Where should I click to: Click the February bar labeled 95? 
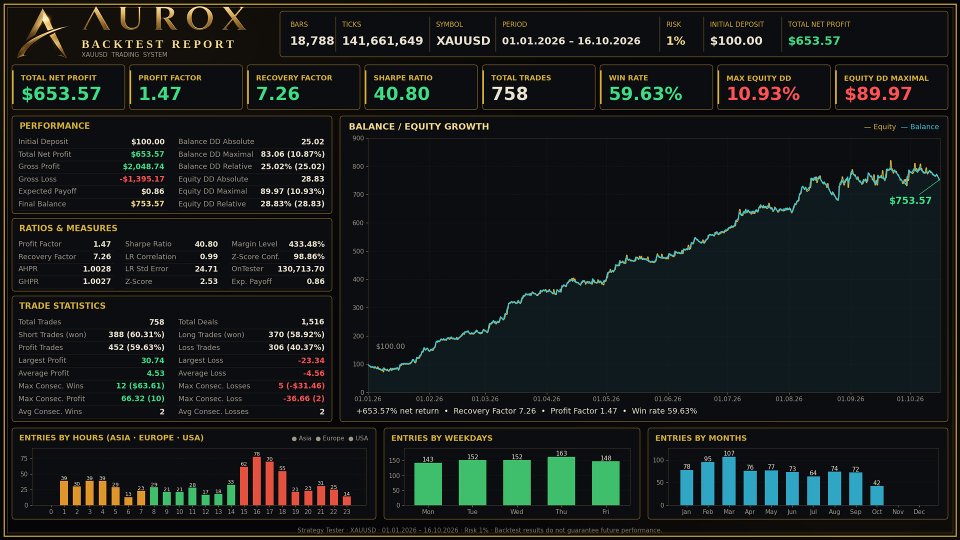tap(708, 484)
